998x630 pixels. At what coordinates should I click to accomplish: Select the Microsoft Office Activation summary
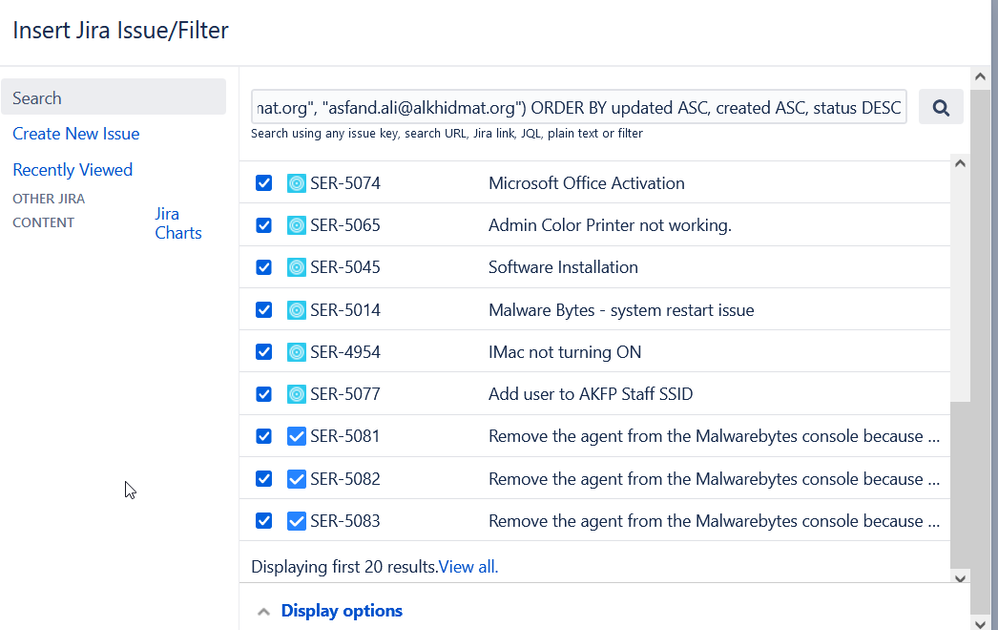pos(586,183)
